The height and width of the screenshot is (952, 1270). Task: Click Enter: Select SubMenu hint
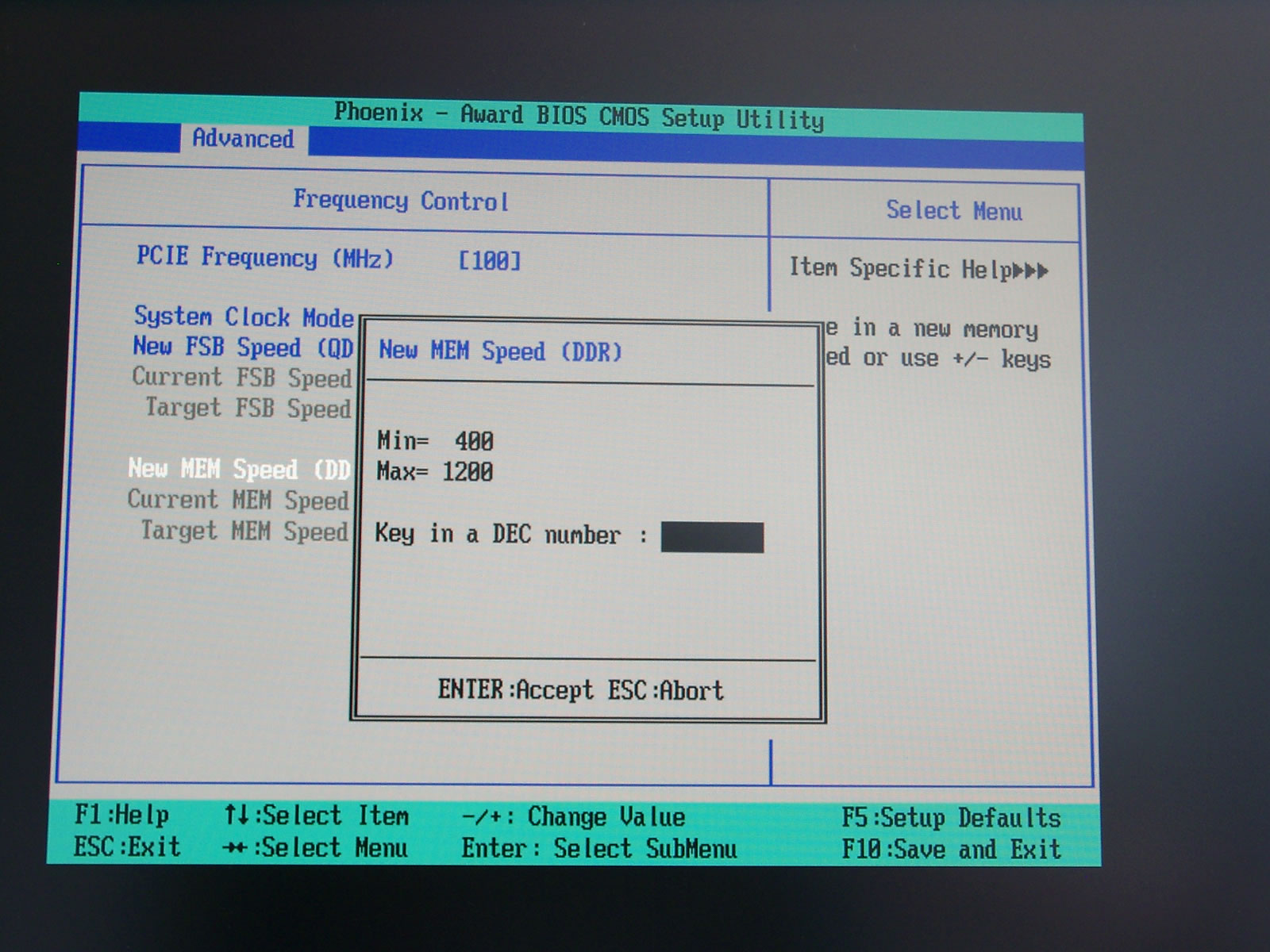point(599,848)
